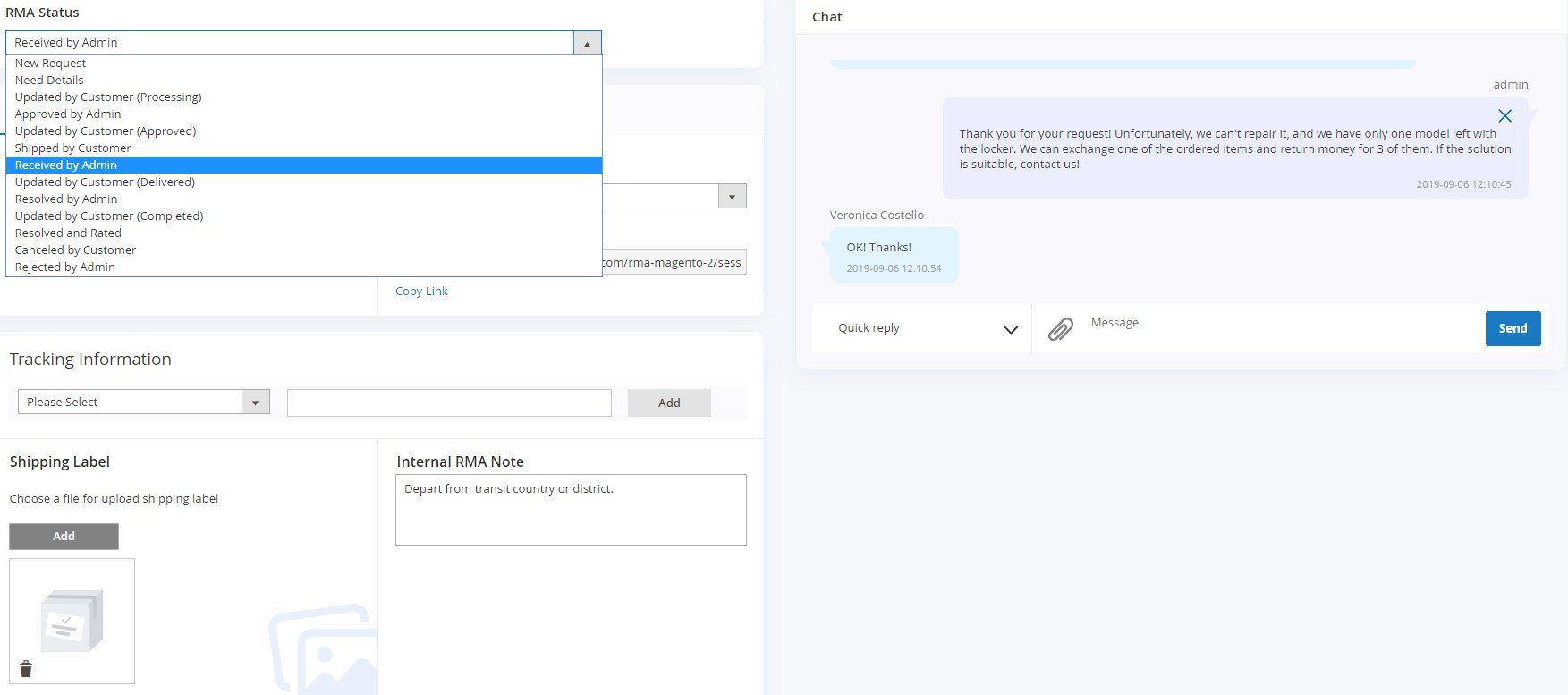
Task: Click the Internal RMA Note heading
Action: [x=460, y=462]
